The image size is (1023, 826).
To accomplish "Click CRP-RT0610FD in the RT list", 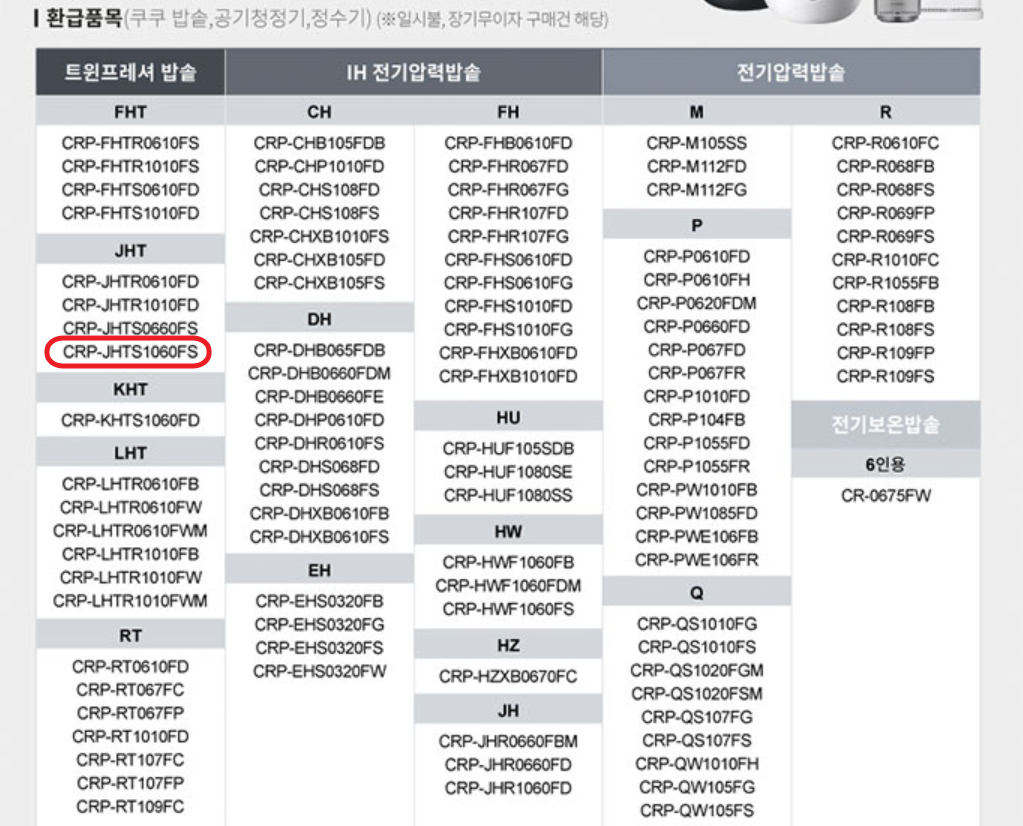I will click(130, 667).
